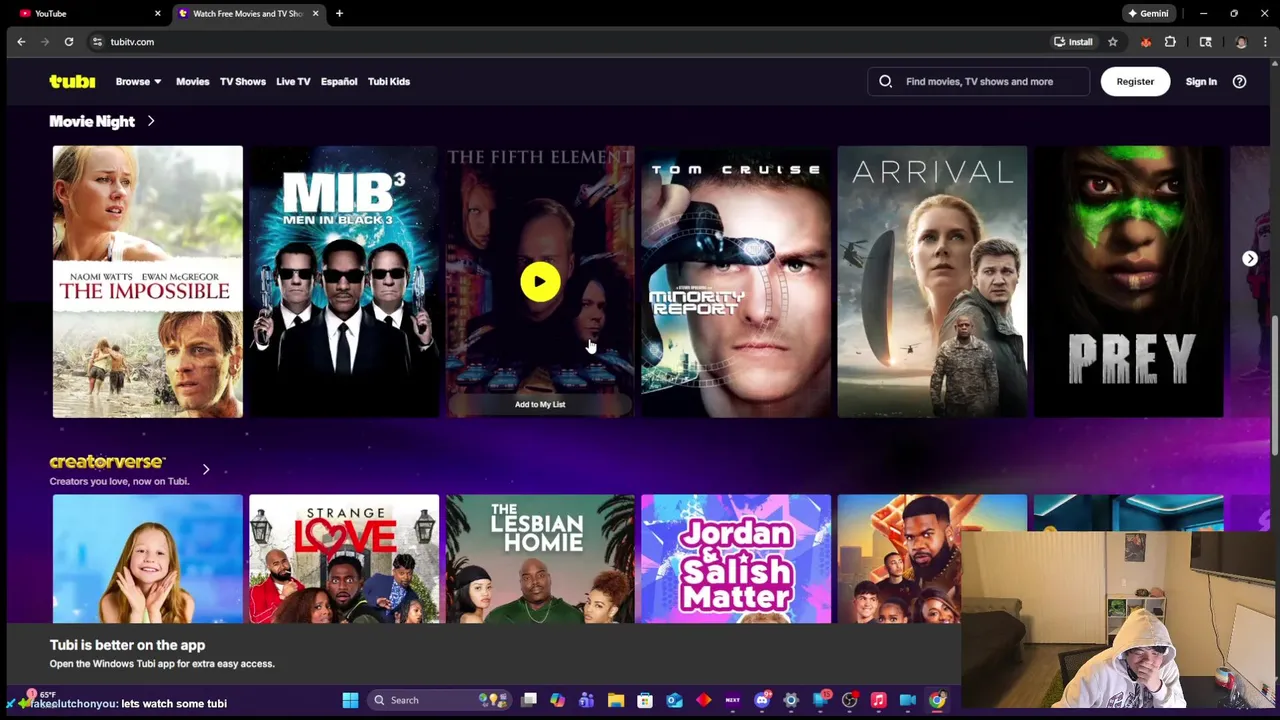1280x720 pixels.
Task: Open the Chrome profile avatar
Action: click(1241, 42)
